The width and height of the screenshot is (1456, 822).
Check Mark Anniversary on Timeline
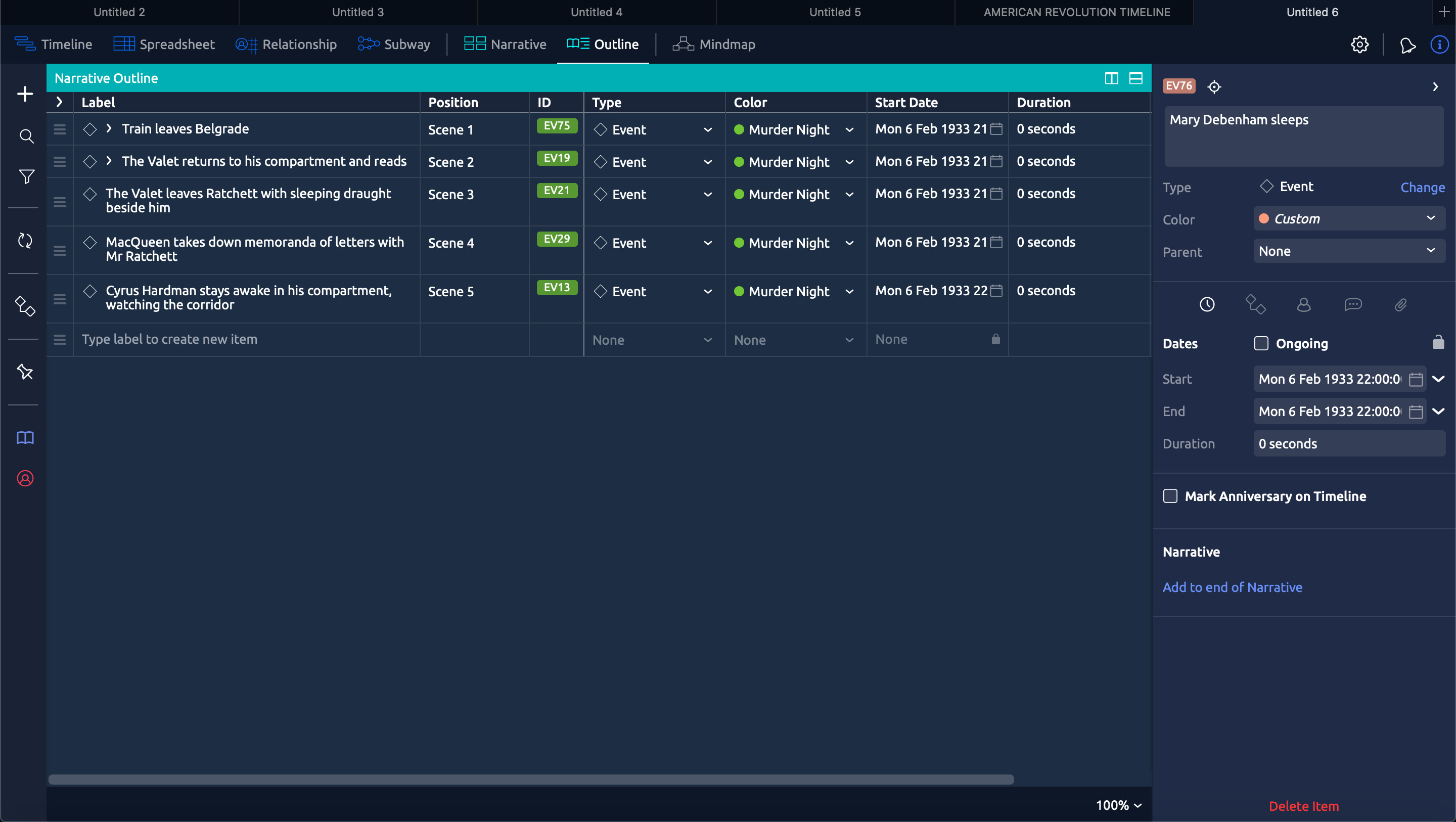point(1170,496)
